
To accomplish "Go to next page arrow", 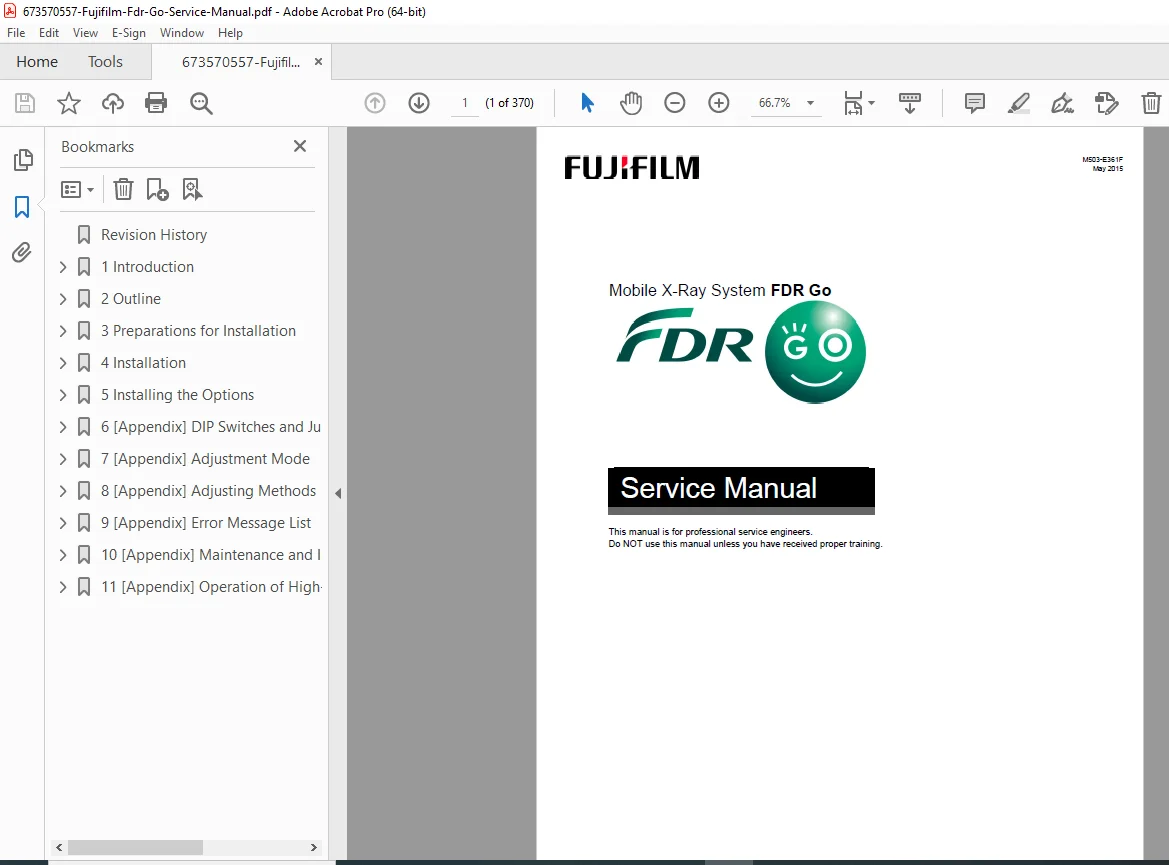I will pos(419,103).
